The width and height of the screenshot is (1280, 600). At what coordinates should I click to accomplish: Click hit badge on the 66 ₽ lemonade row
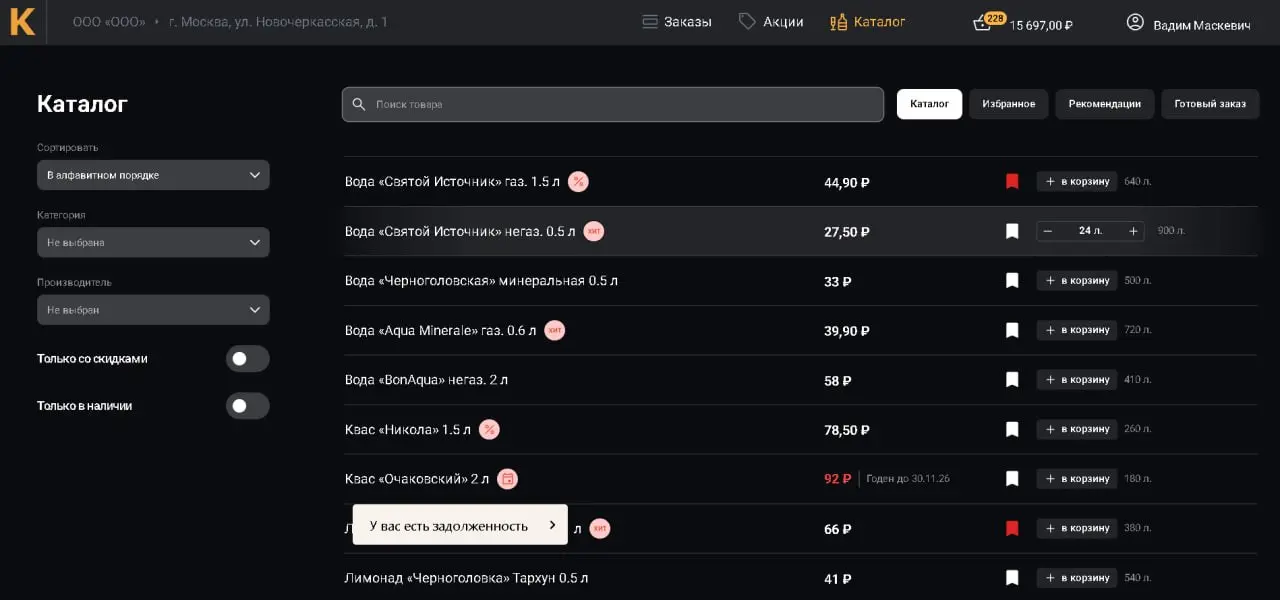[600, 528]
